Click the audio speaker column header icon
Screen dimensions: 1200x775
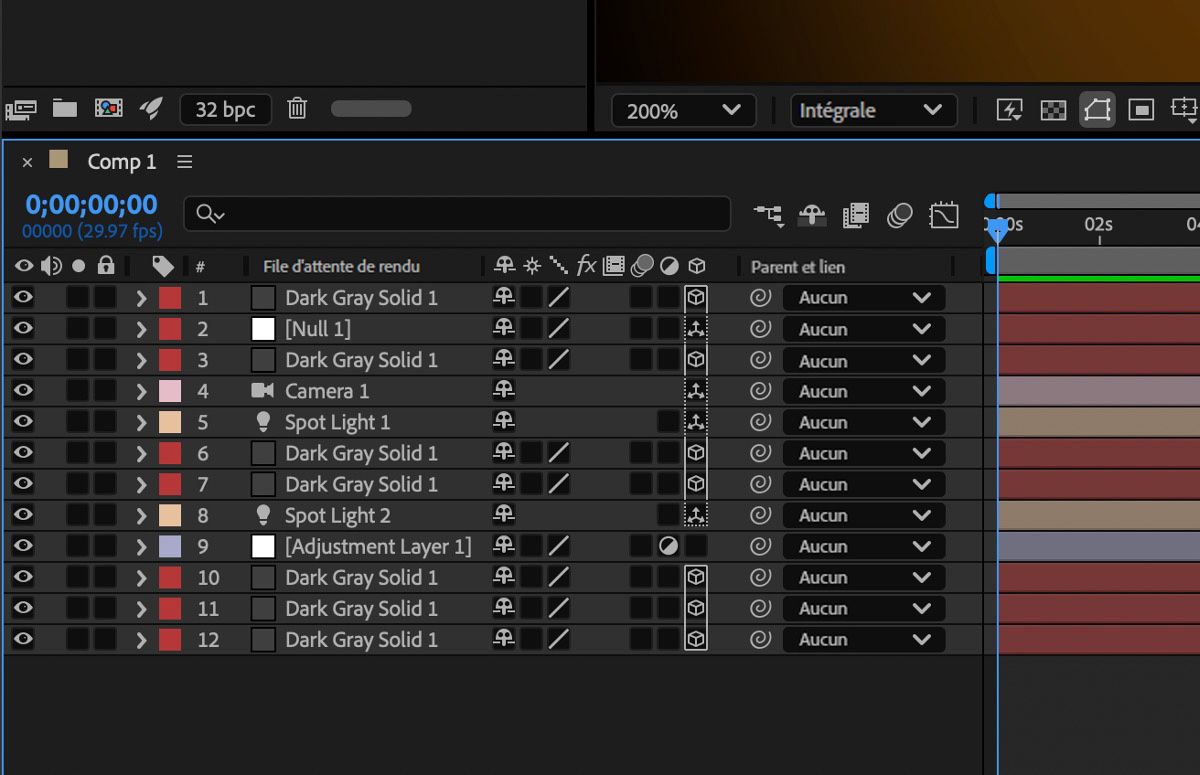[x=50, y=266]
